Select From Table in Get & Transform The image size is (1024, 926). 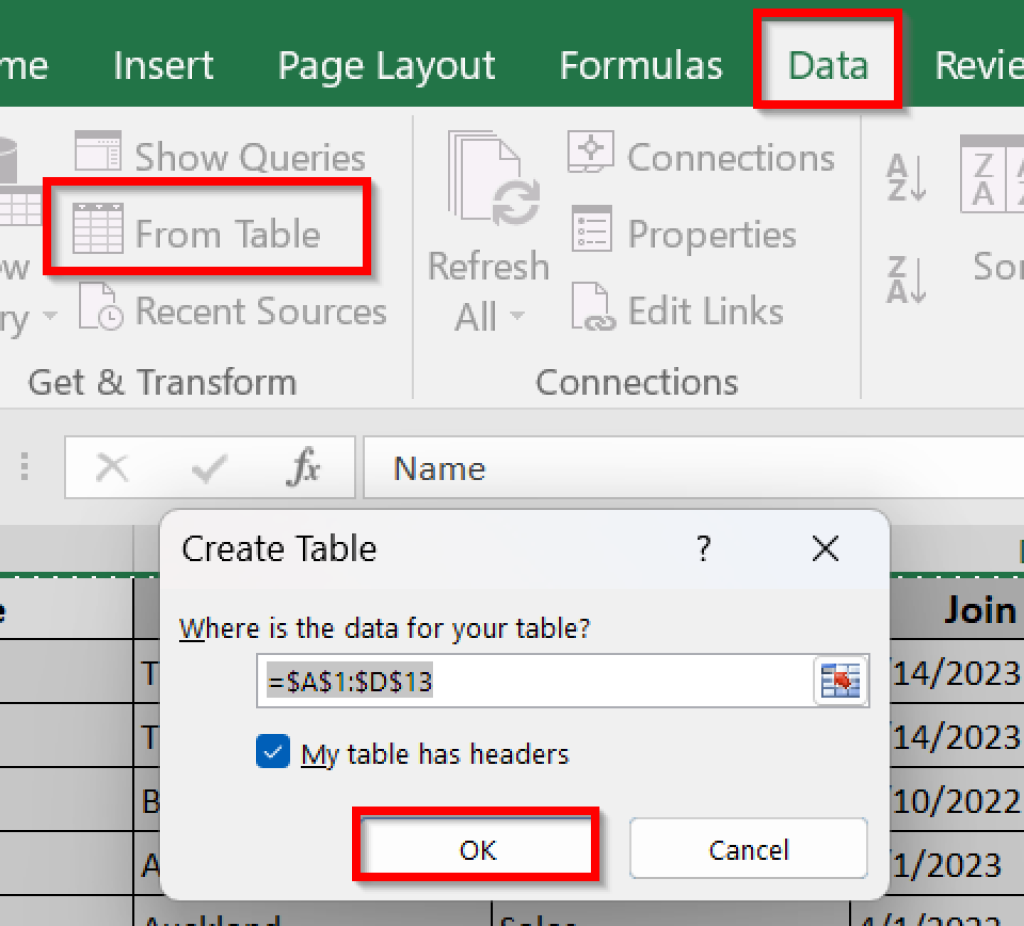207,228
